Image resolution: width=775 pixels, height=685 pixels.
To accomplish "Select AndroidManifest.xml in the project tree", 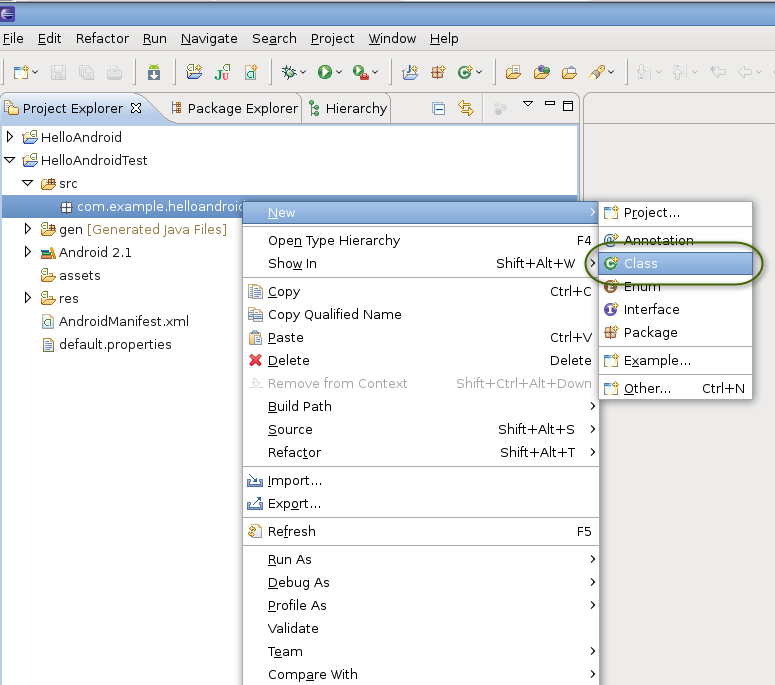I will [x=123, y=321].
